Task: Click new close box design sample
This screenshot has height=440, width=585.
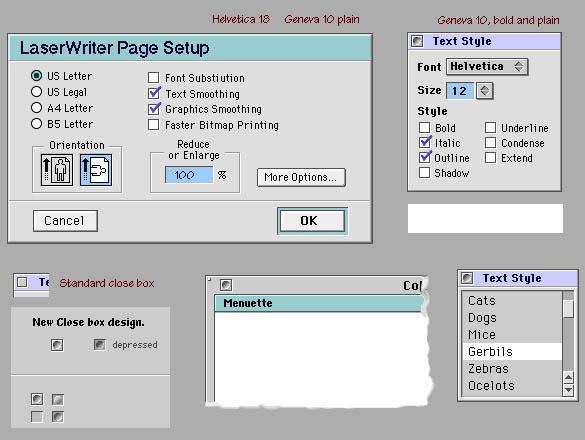Action: (57, 345)
